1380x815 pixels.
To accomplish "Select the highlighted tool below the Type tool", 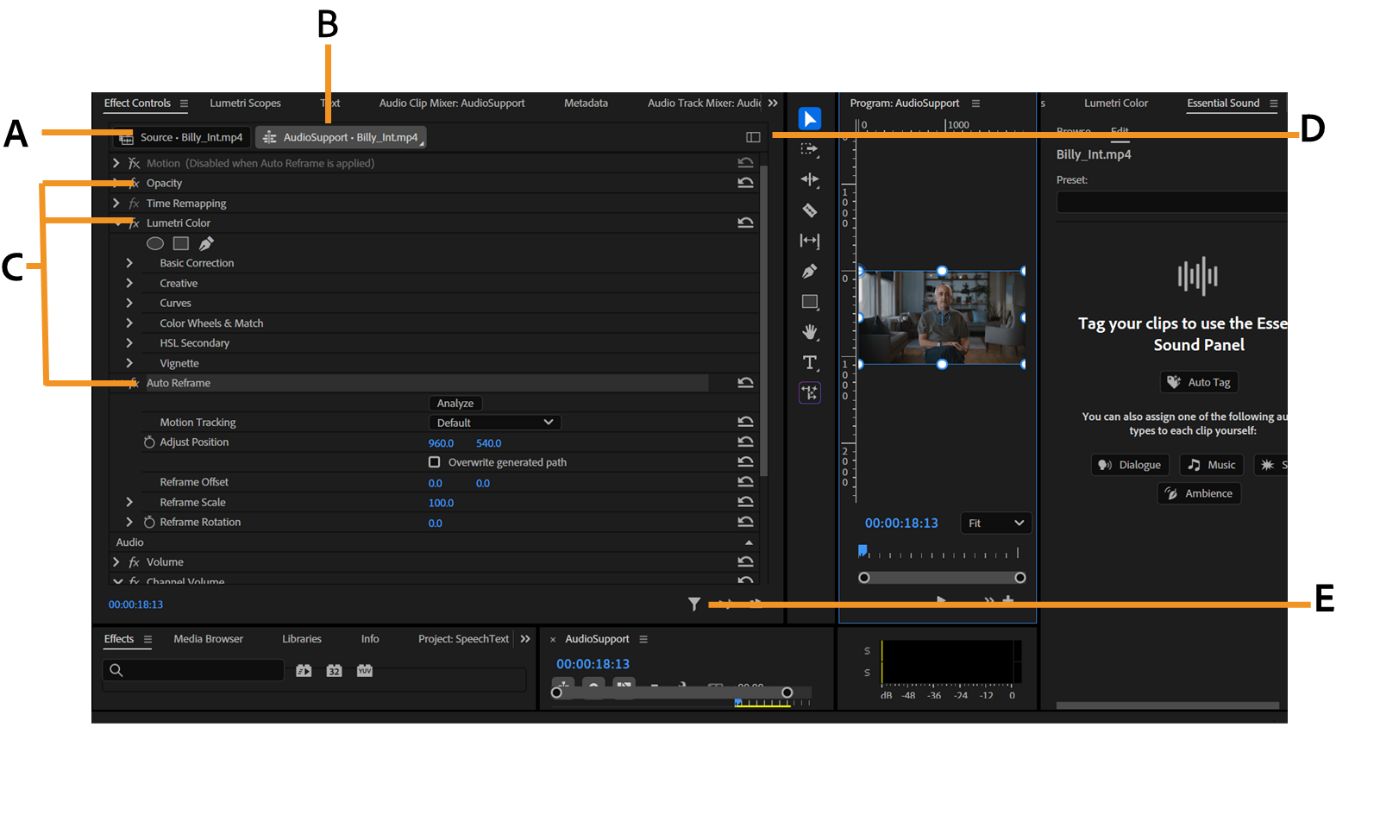I will 809,393.
